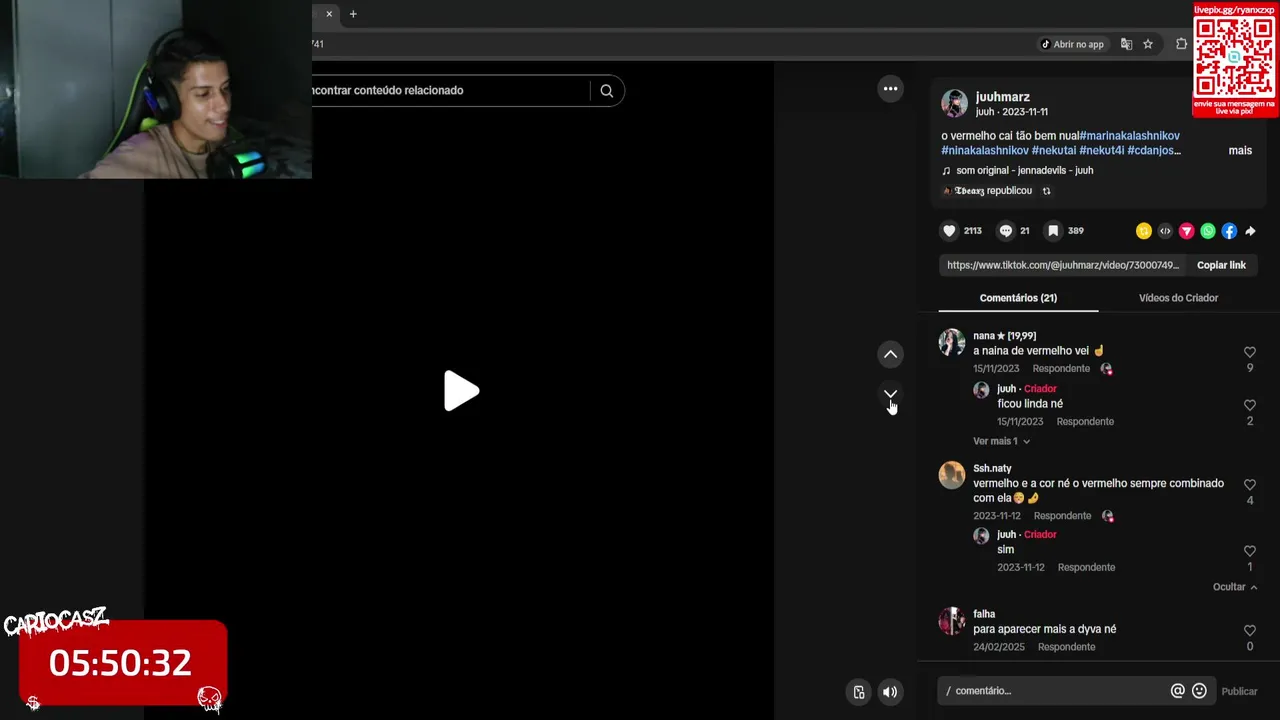Like Ssh.naty's comment about vermelho
This screenshot has width=1280, height=720.
click(1249, 485)
